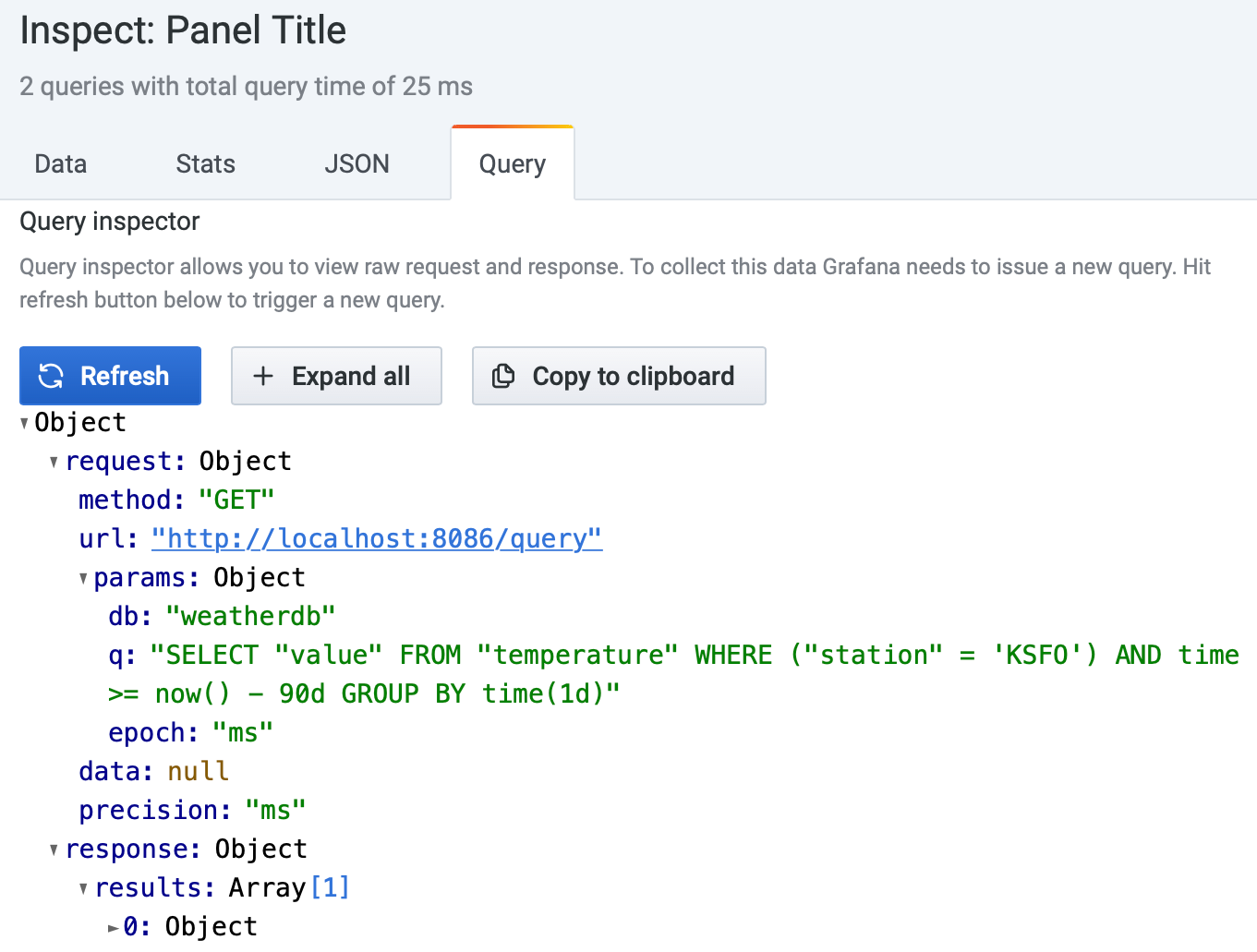Collapse the params Object node
The image size is (1257, 952).
(84, 578)
